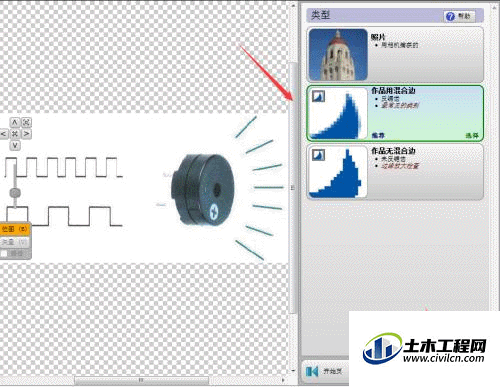Switch view to 矢量 (V) vector
Screen dimensions: 500x387
tap(15, 242)
